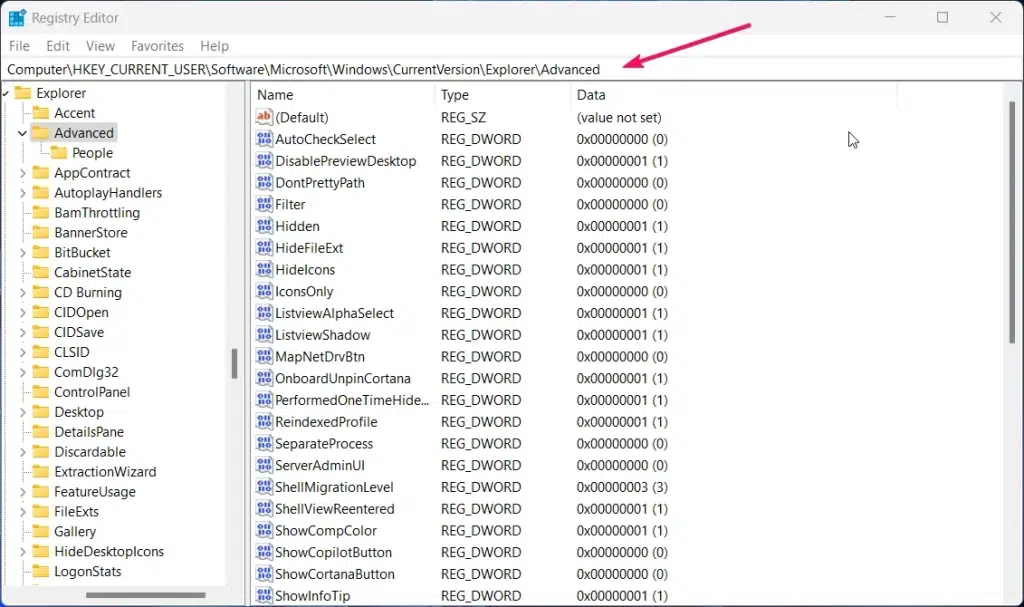Expand the AutoplayHandlers key
Image resolution: width=1024 pixels, height=607 pixels.
[22, 193]
